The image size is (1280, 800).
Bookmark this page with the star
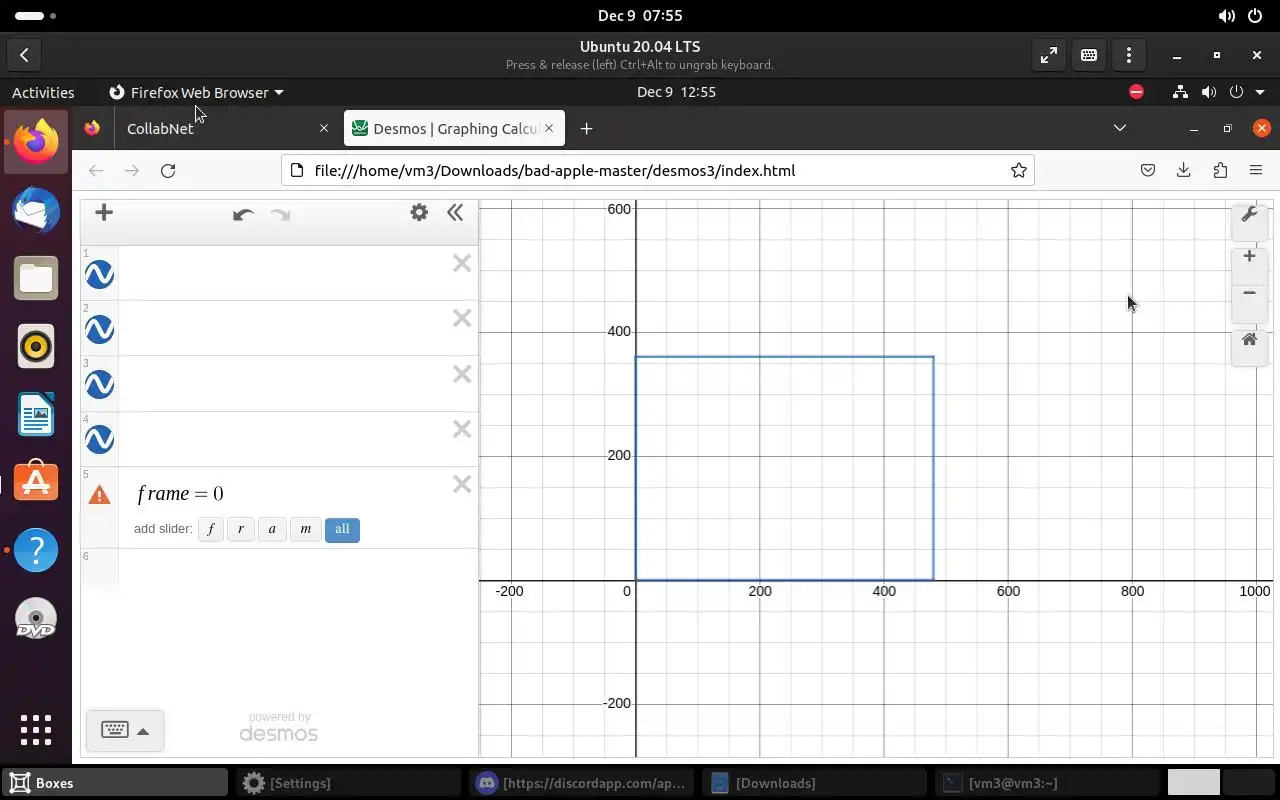click(x=1019, y=170)
